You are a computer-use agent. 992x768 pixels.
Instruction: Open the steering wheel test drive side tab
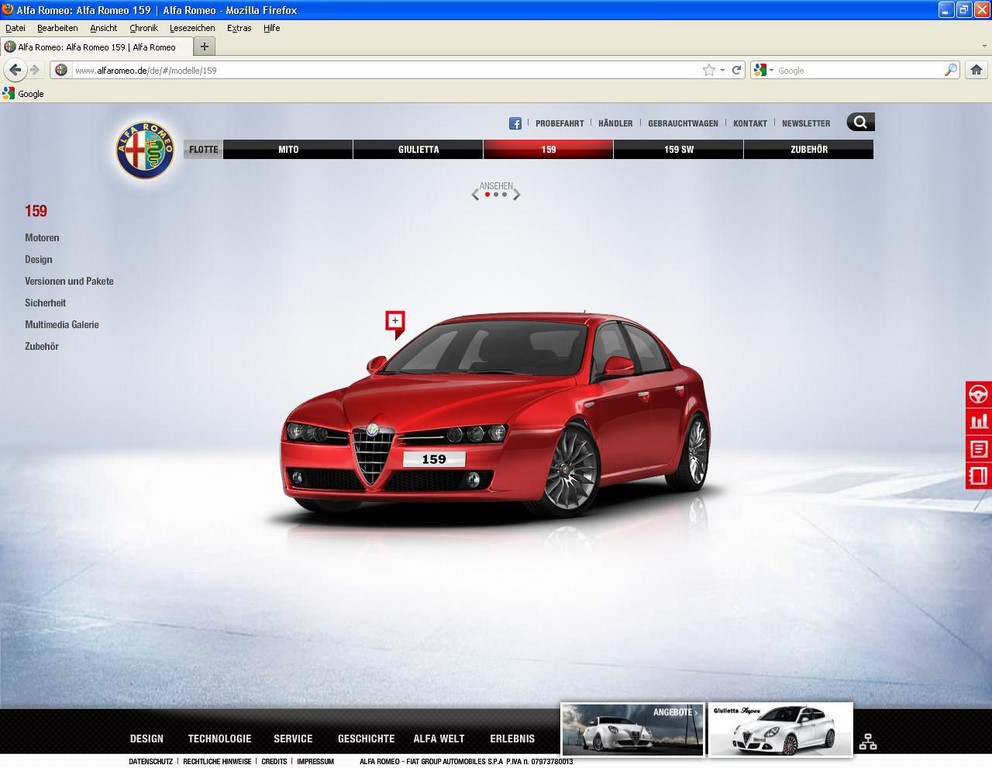coord(978,393)
